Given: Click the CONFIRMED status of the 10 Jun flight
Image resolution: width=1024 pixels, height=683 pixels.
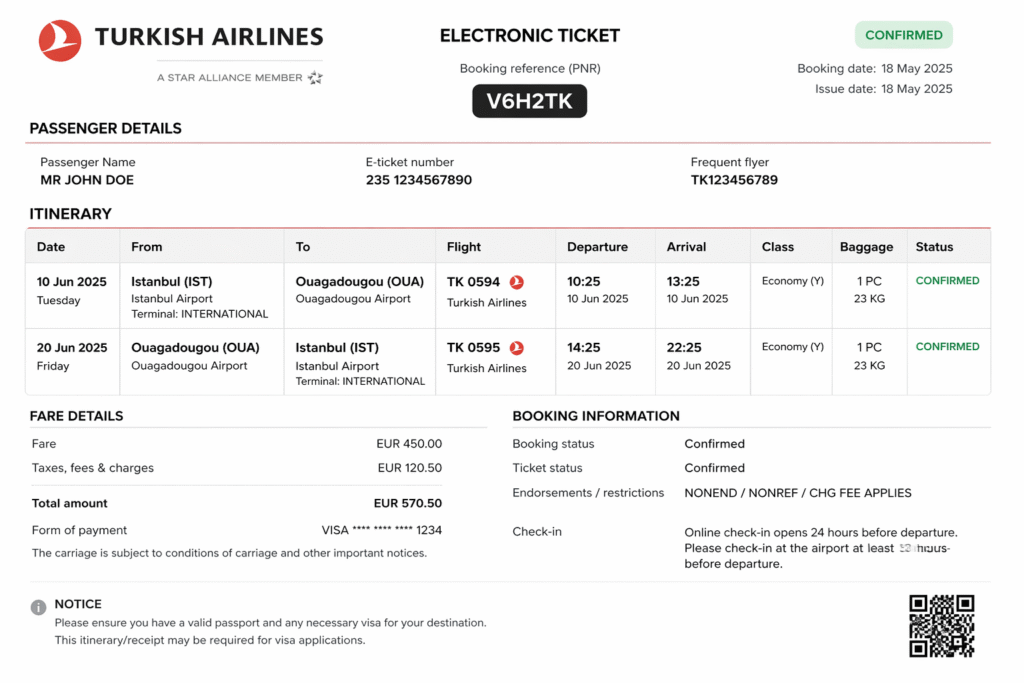Looking at the screenshot, I should click(x=947, y=281).
